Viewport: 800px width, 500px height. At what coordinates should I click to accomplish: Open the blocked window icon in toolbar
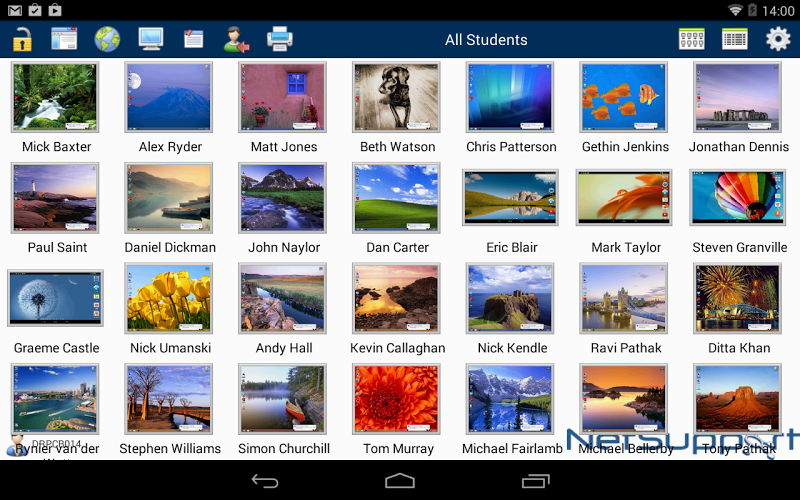click(x=64, y=40)
